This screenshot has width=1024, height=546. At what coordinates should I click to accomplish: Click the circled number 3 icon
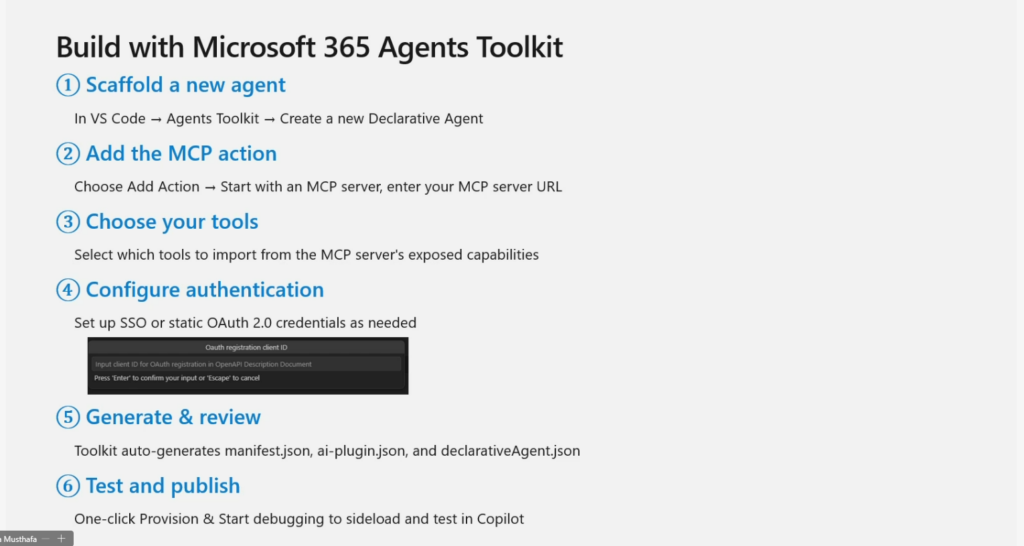tap(68, 222)
